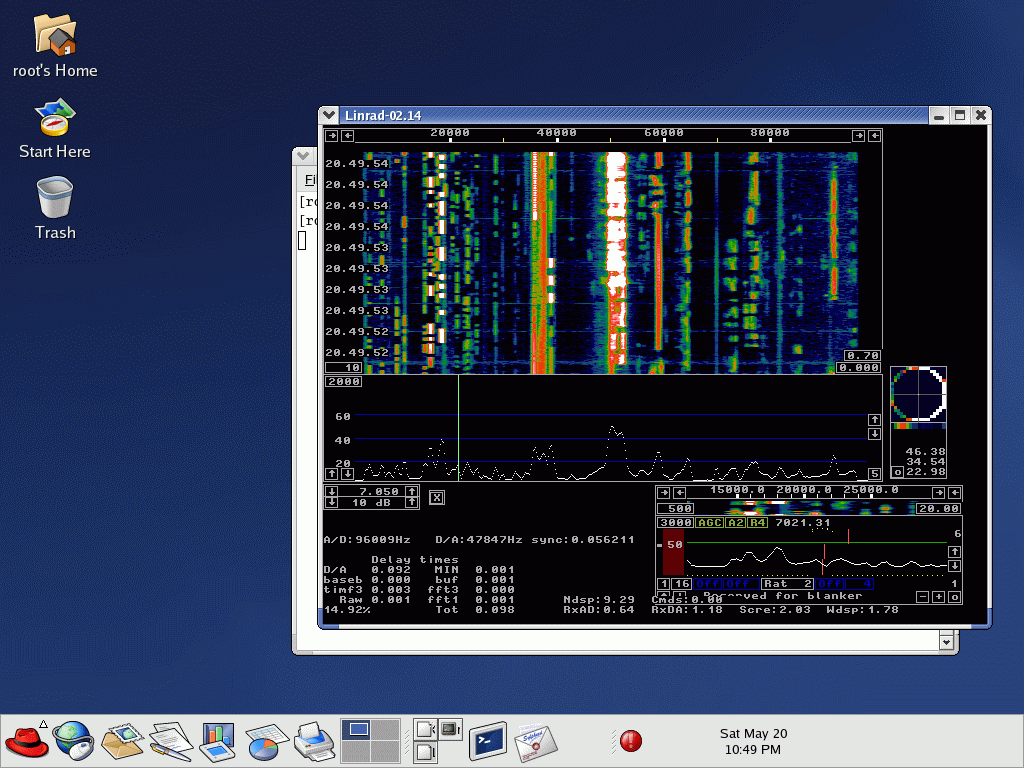Click the left arrow at waterfall frequency scale right end
The width and height of the screenshot is (1024, 768).
(874, 135)
